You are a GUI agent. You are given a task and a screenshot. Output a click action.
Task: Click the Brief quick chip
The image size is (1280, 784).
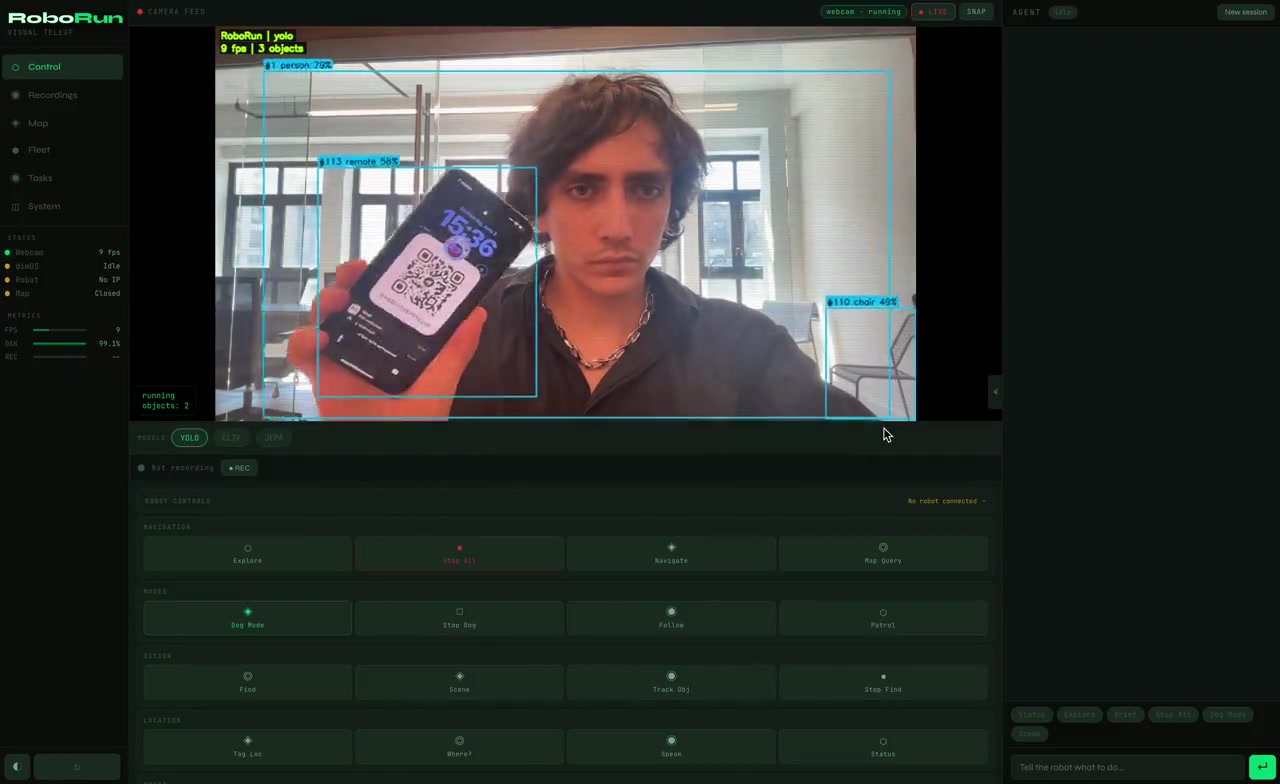point(1125,715)
